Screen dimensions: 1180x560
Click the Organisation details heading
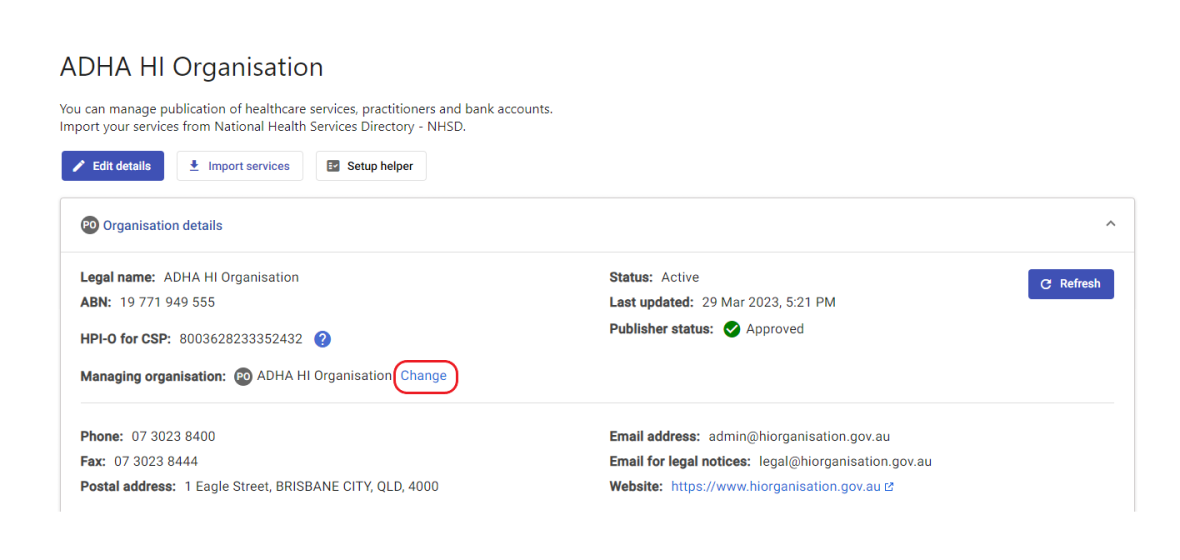[x=163, y=225]
